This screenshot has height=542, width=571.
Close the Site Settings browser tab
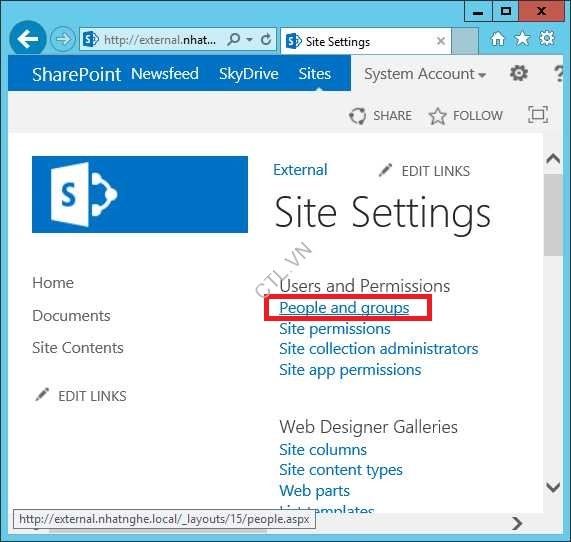coord(441,41)
